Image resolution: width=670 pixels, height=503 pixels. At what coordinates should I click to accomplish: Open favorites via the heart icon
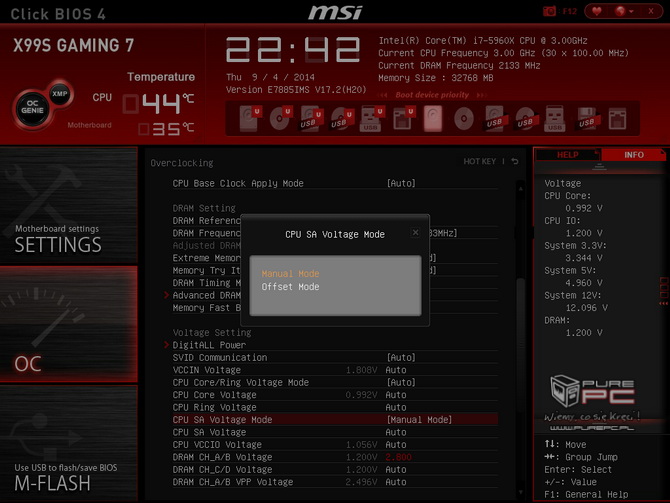point(597,12)
